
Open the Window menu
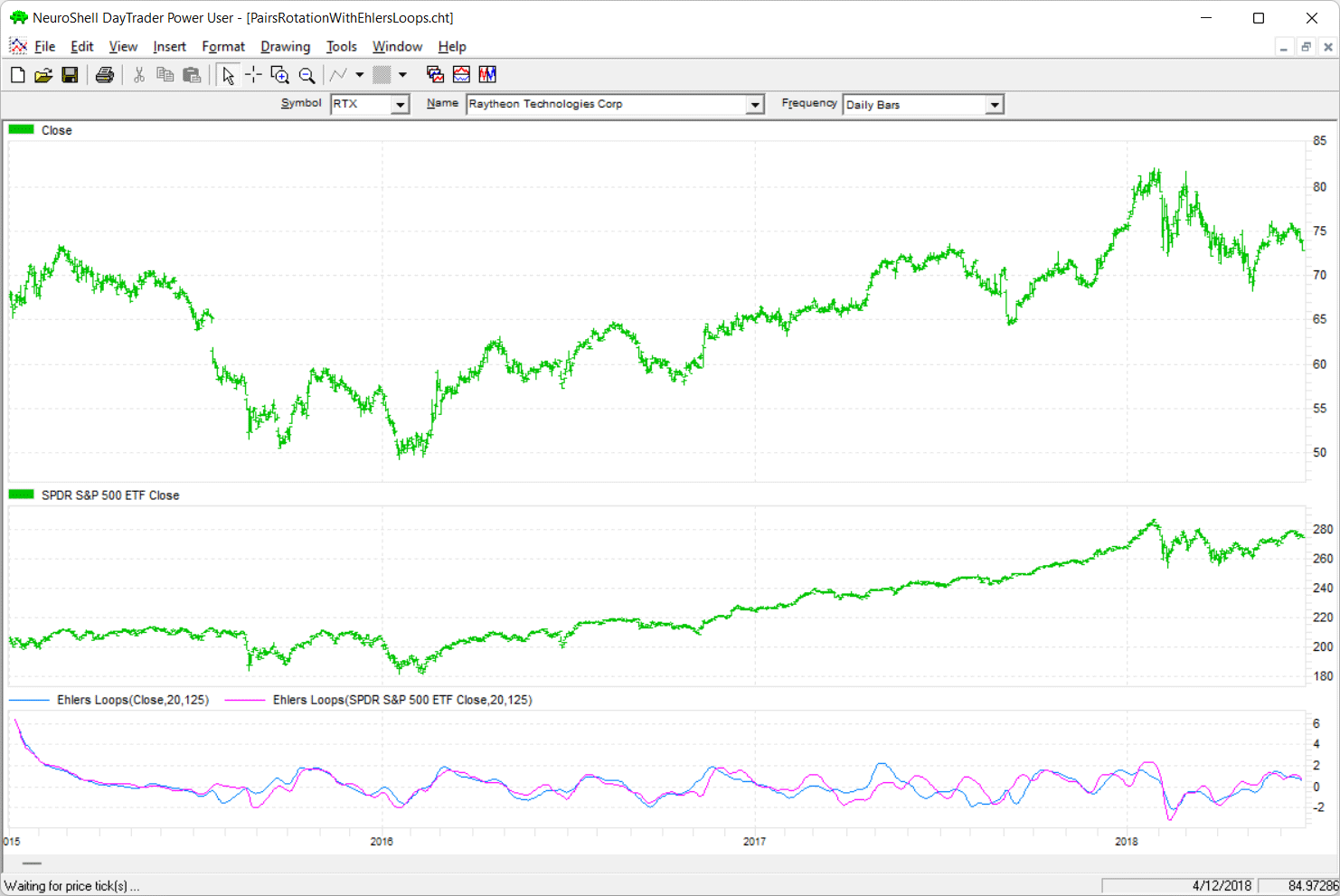tap(397, 46)
